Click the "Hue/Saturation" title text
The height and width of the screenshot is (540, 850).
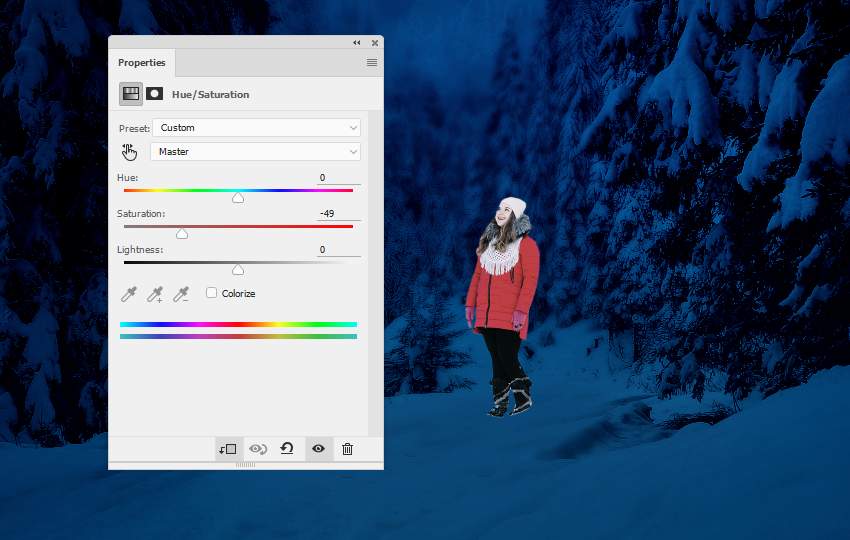(x=210, y=94)
